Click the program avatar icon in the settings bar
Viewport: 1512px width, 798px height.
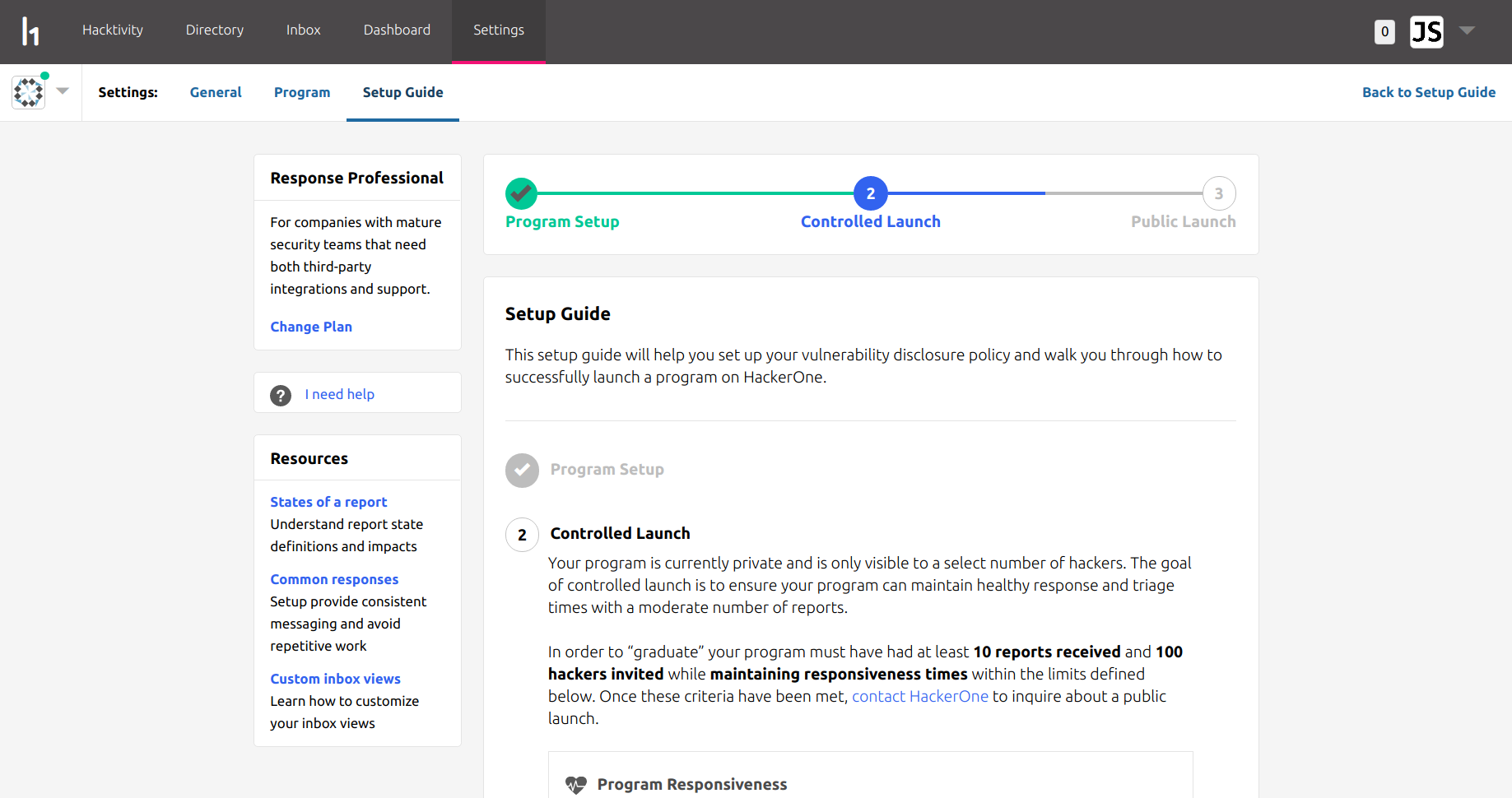29,92
